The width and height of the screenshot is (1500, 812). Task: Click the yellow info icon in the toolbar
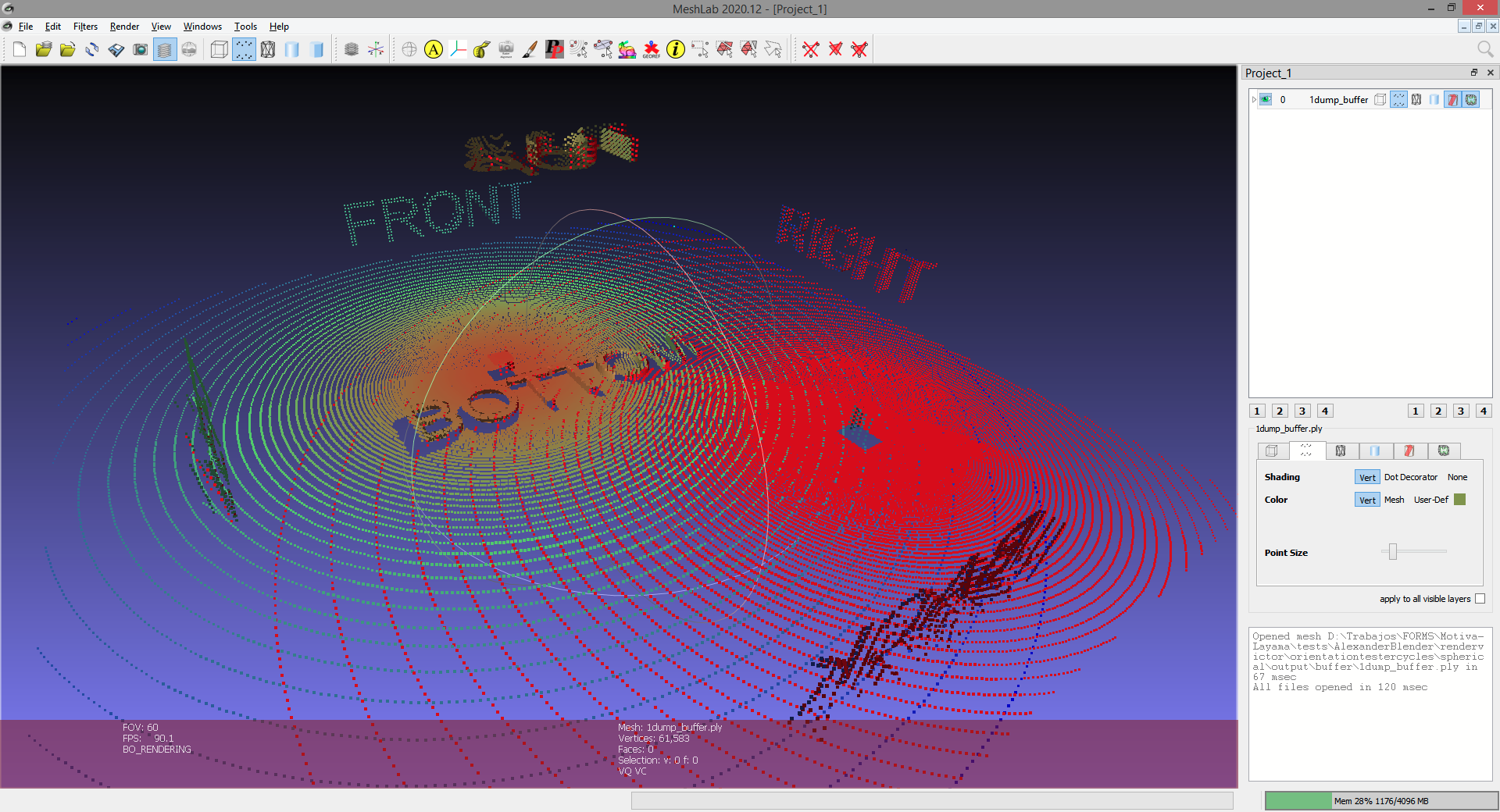[x=676, y=49]
